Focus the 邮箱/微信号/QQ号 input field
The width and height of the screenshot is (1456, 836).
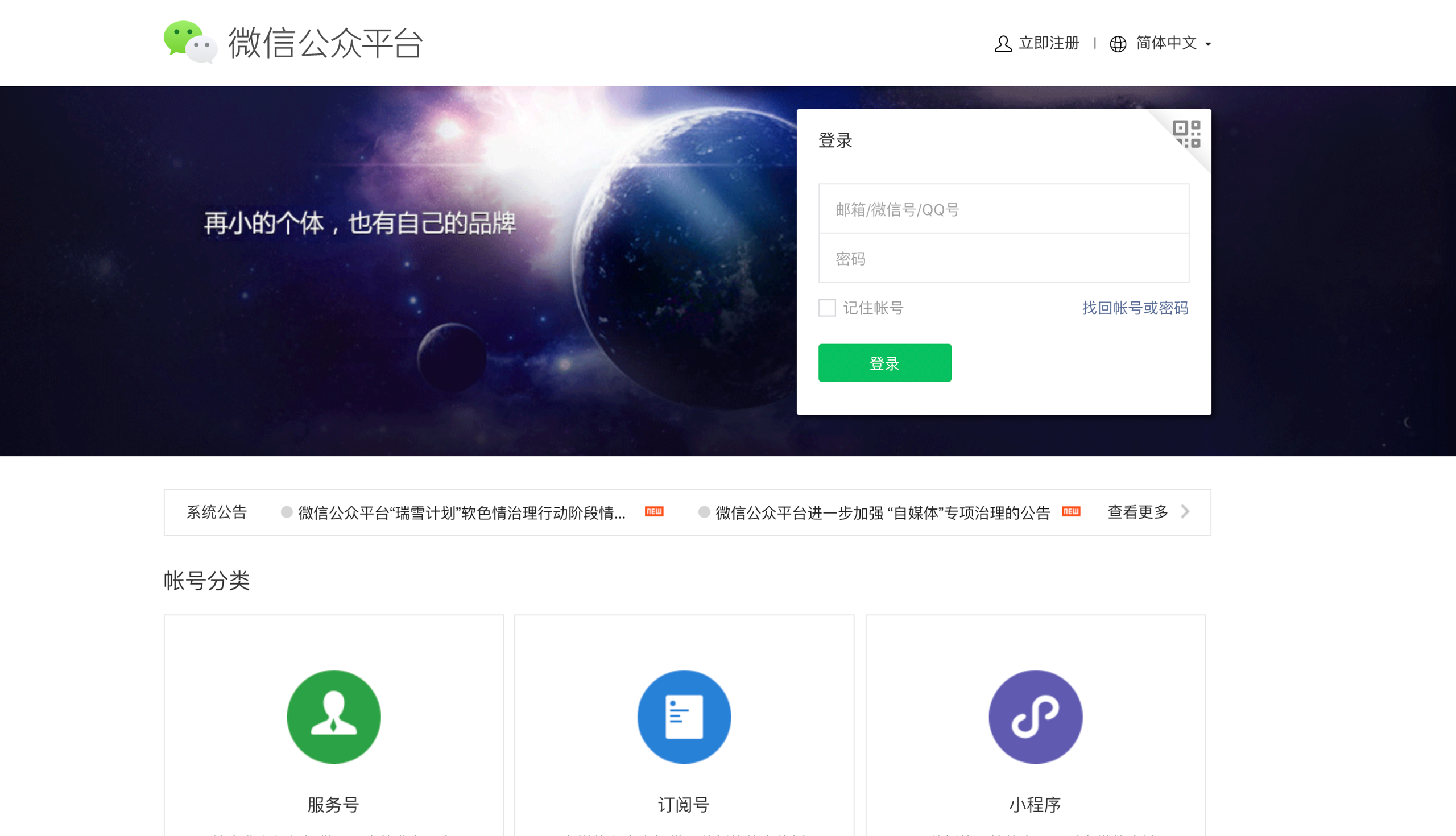point(1004,208)
